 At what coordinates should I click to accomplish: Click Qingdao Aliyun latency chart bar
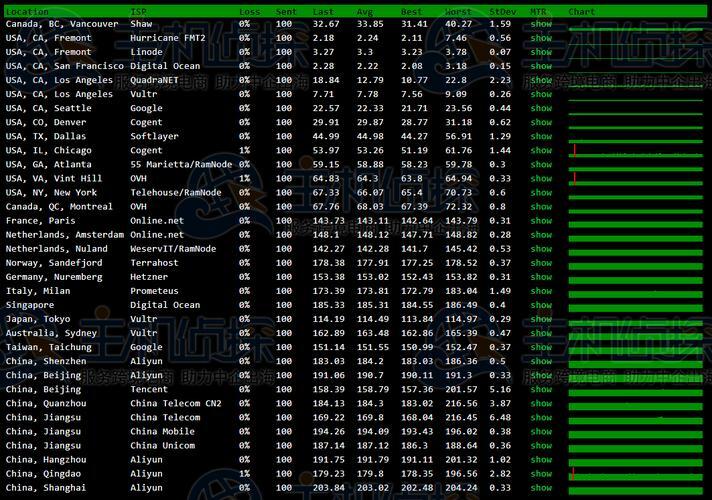[635, 475]
